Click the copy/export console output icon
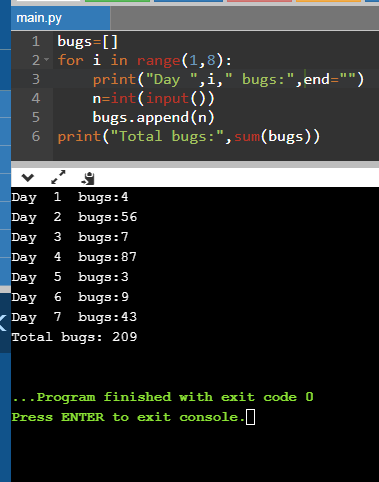Viewport: 379px width, 482px height. tap(88, 178)
